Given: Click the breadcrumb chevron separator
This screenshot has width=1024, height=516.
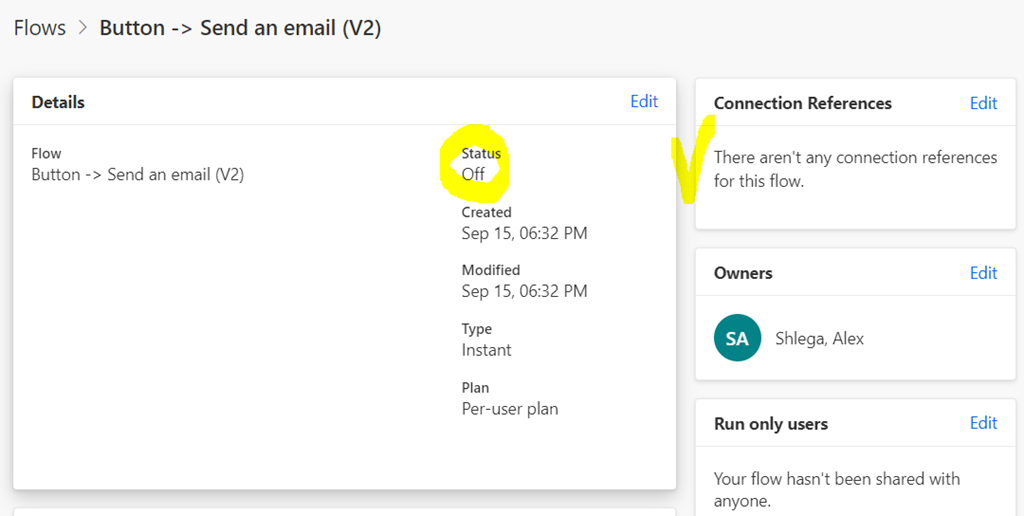Looking at the screenshot, I should [83, 28].
